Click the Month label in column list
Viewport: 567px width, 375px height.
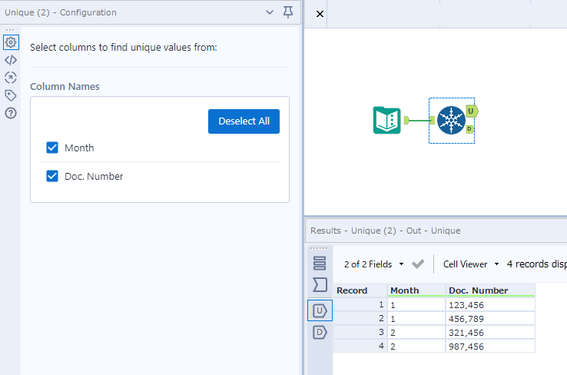[79, 148]
